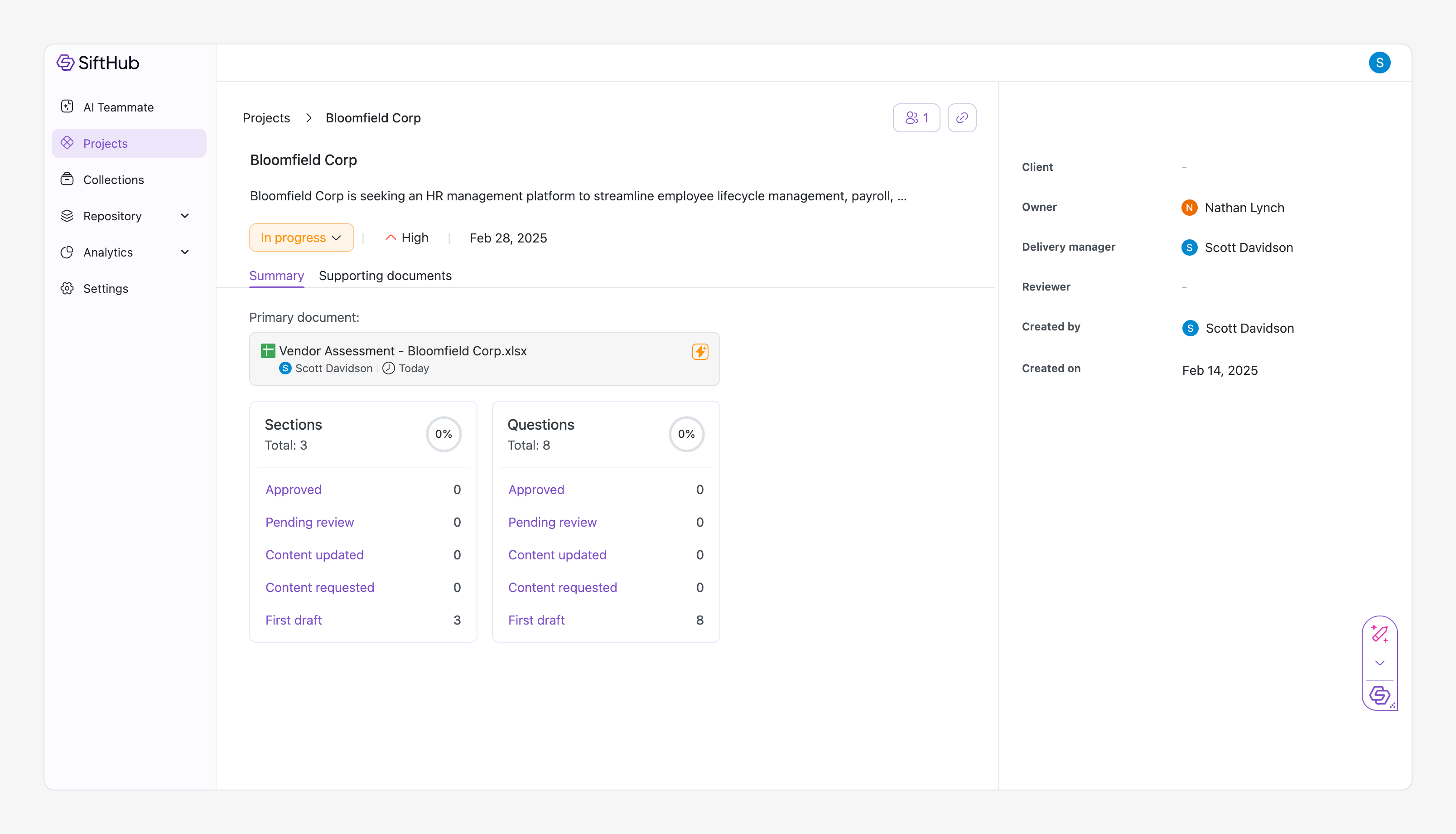1456x834 pixels.
Task: Open Questions First draft link
Action: point(536,621)
